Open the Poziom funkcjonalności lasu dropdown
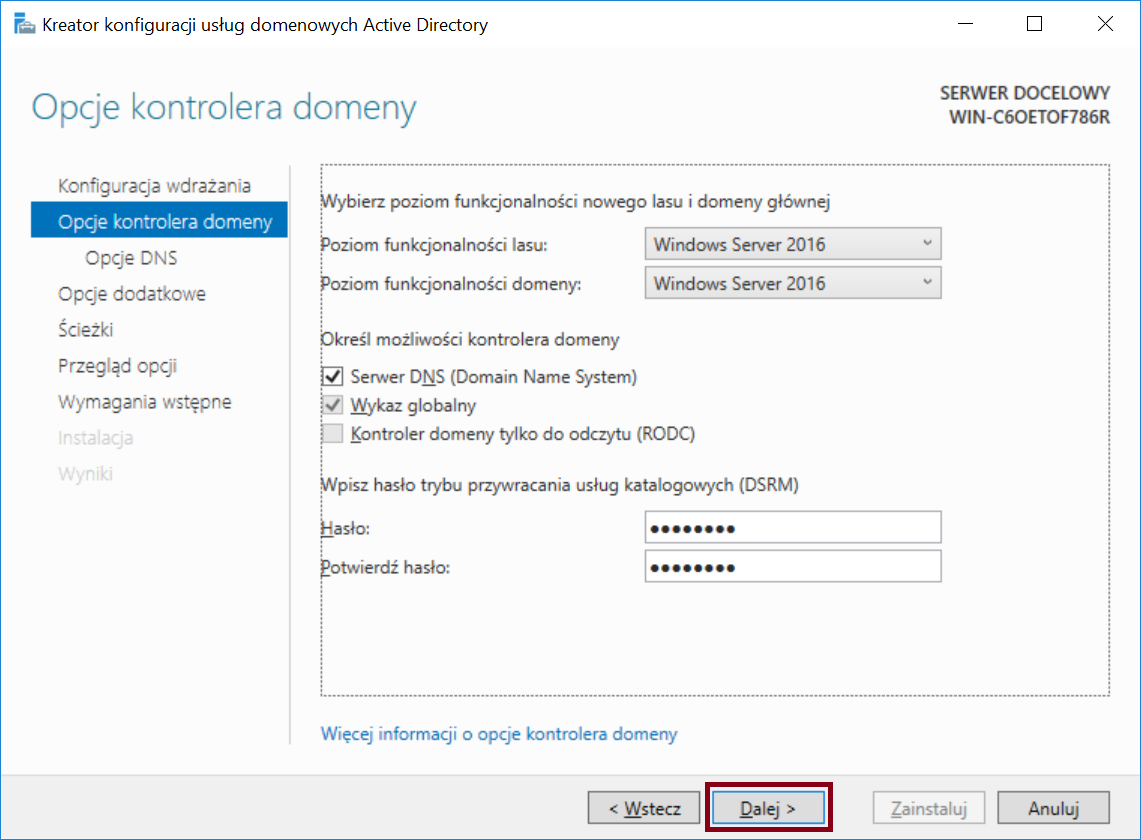 [792, 244]
